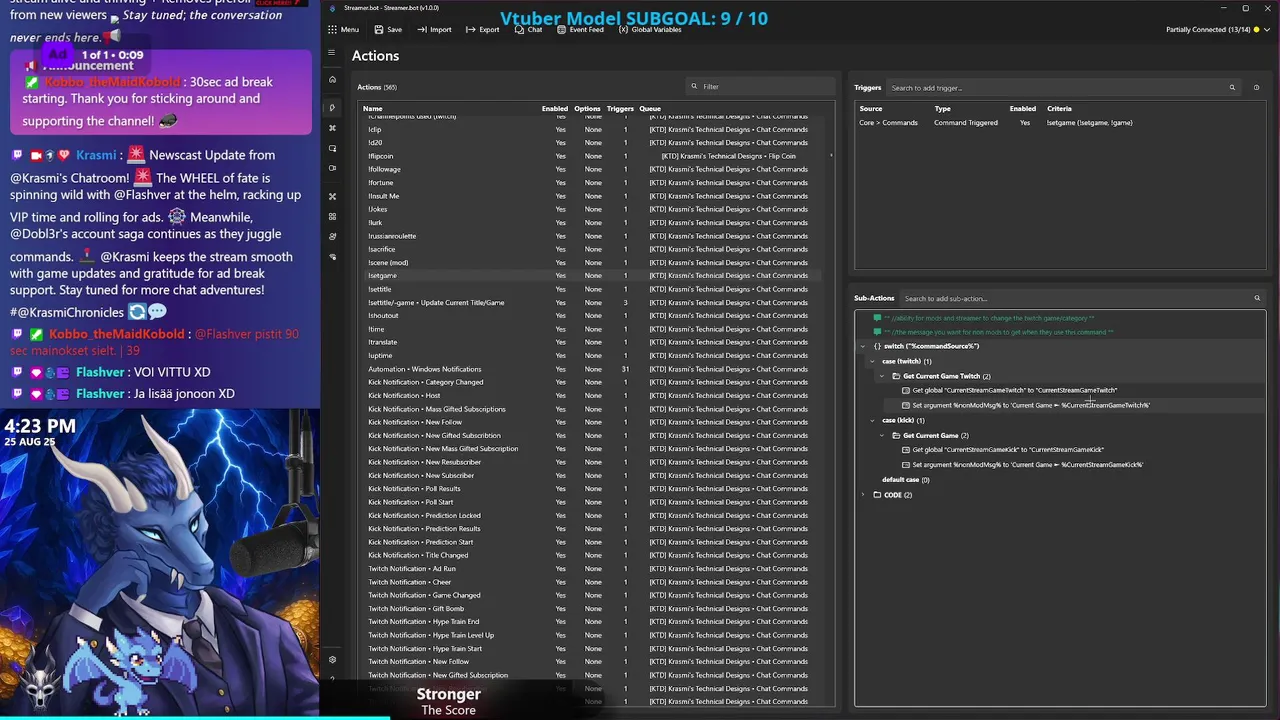The height and width of the screenshot is (720, 1280).
Task: Collapse the Get Current Game (2) group under kick
Action: [882, 436]
